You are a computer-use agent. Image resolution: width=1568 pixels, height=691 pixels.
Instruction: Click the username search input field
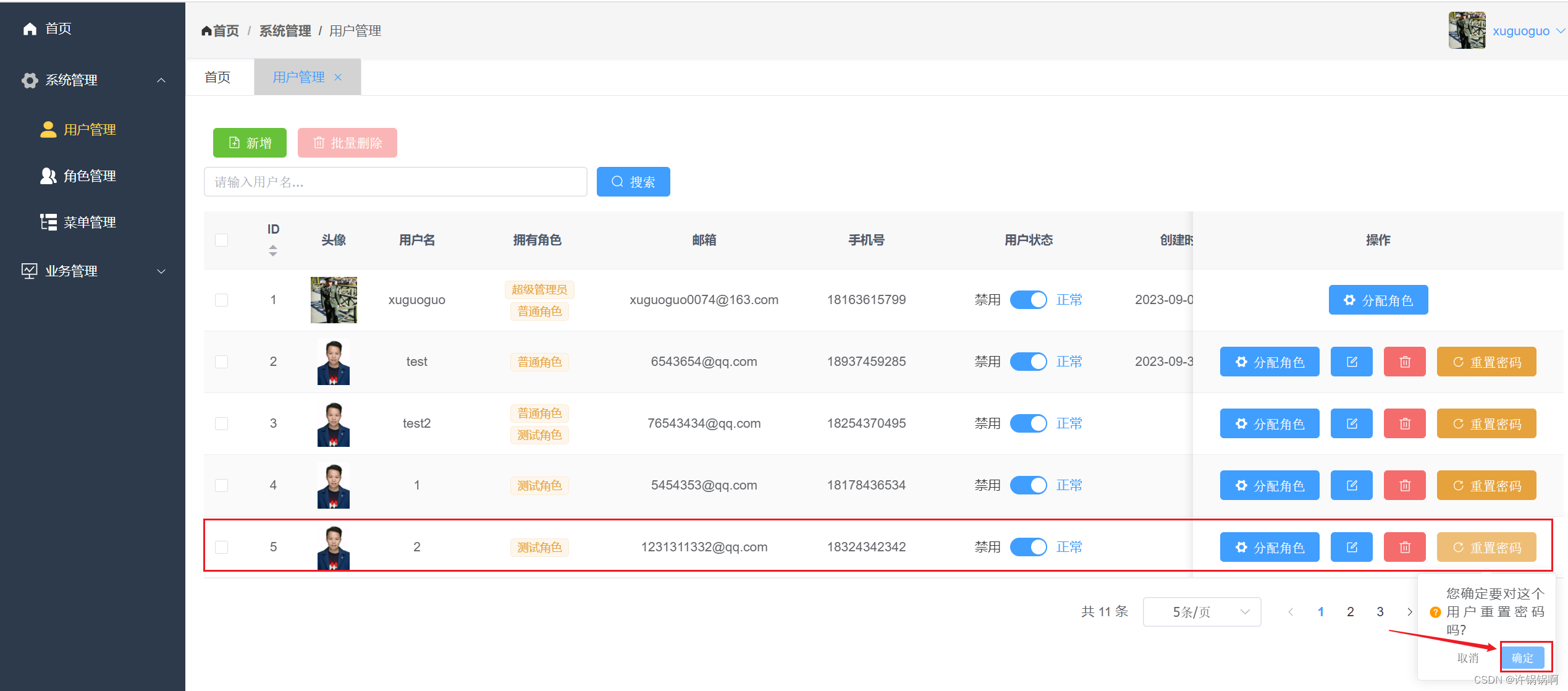(x=395, y=182)
